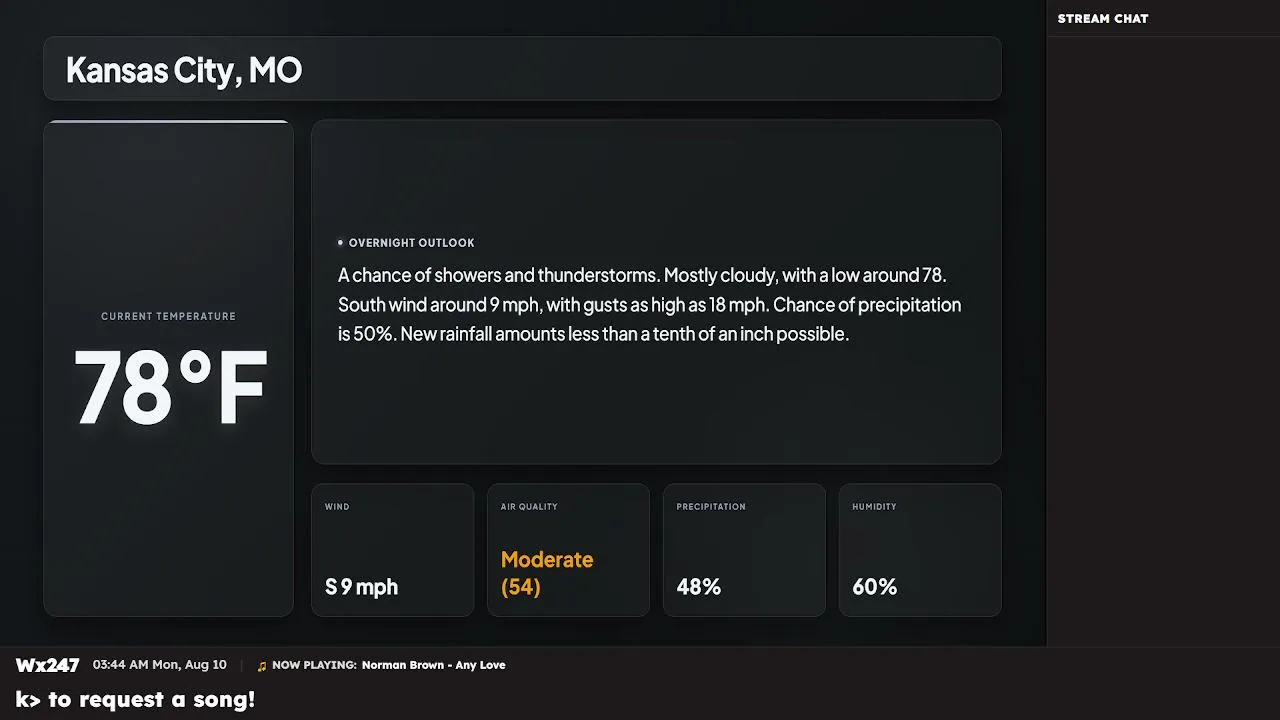Click the Overnight Outlook bullet dot
Screen dimensions: 1280x720
coord(340,243)
